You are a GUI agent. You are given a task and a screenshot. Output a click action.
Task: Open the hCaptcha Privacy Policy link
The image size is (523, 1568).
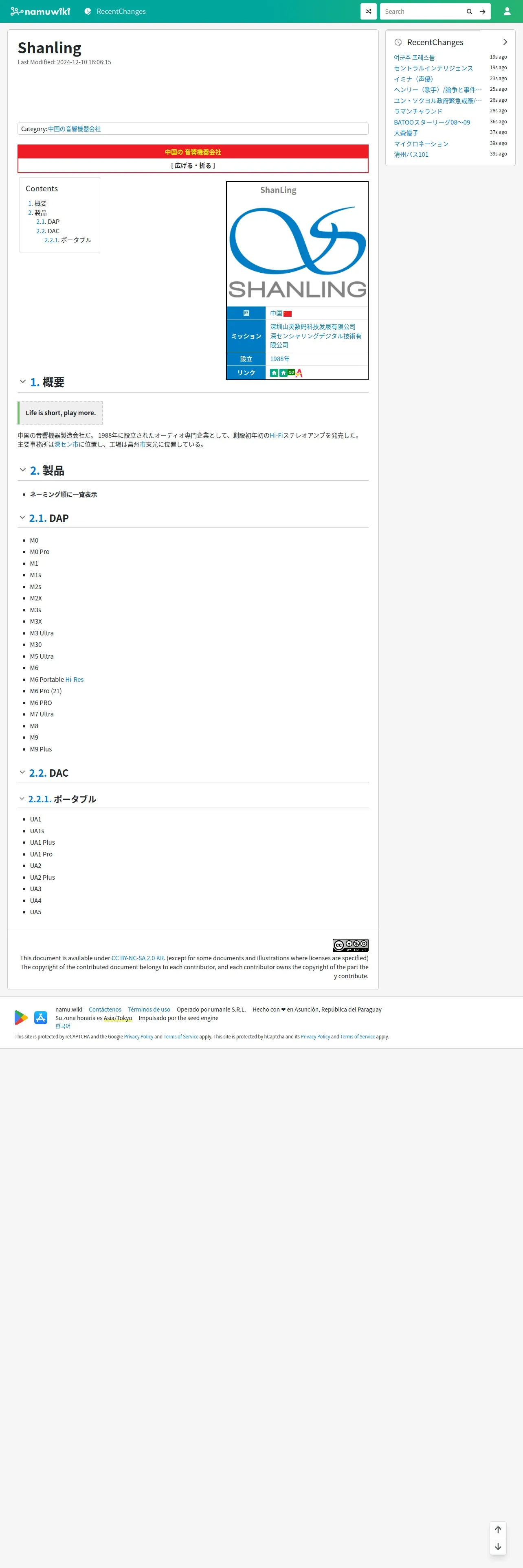click(x=315, y=1037)
